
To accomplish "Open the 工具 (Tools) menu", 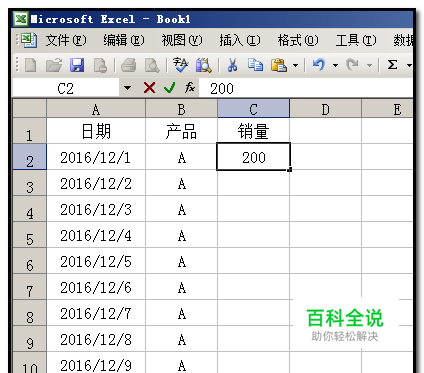I will [x=356, y=40].
